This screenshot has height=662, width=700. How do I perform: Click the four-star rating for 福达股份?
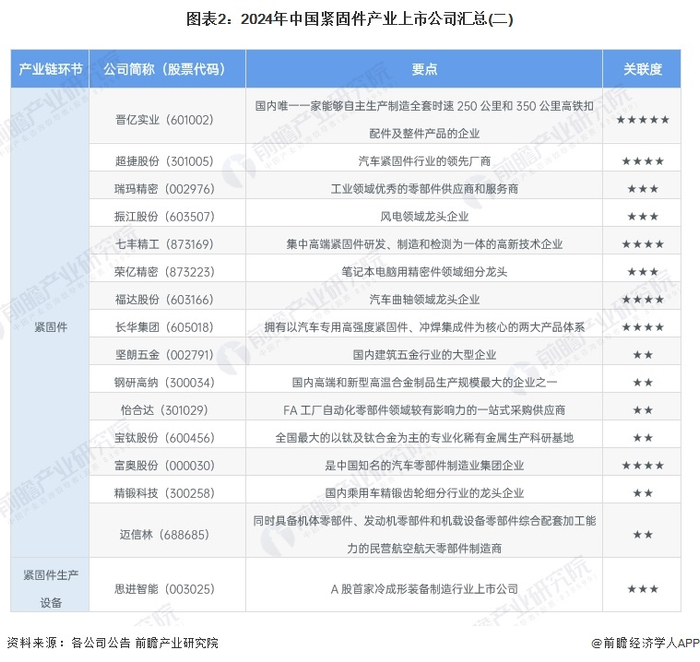642,300
